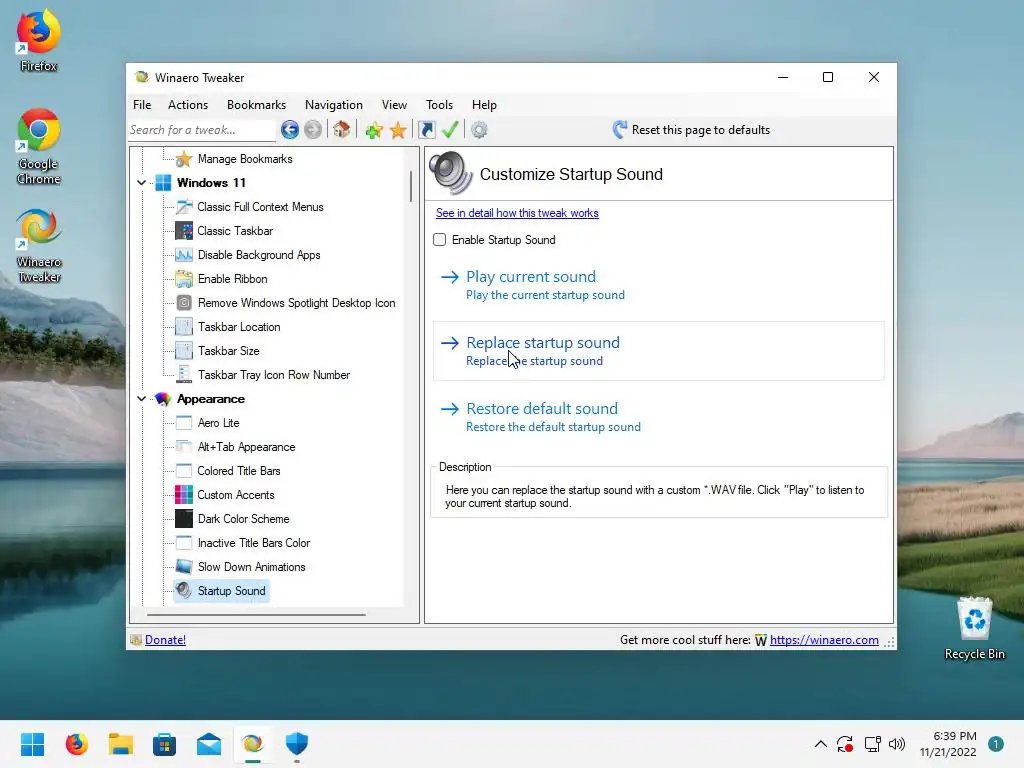
Task: Open the Actions menu
Action: tap(188, 104)
